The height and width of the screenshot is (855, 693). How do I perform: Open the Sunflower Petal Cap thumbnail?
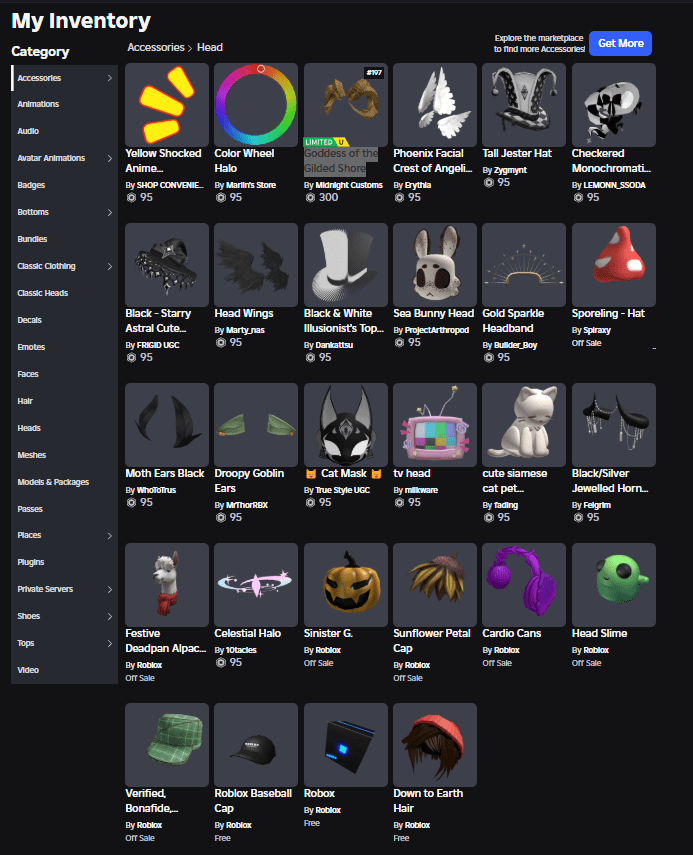(x=435, y=585)
